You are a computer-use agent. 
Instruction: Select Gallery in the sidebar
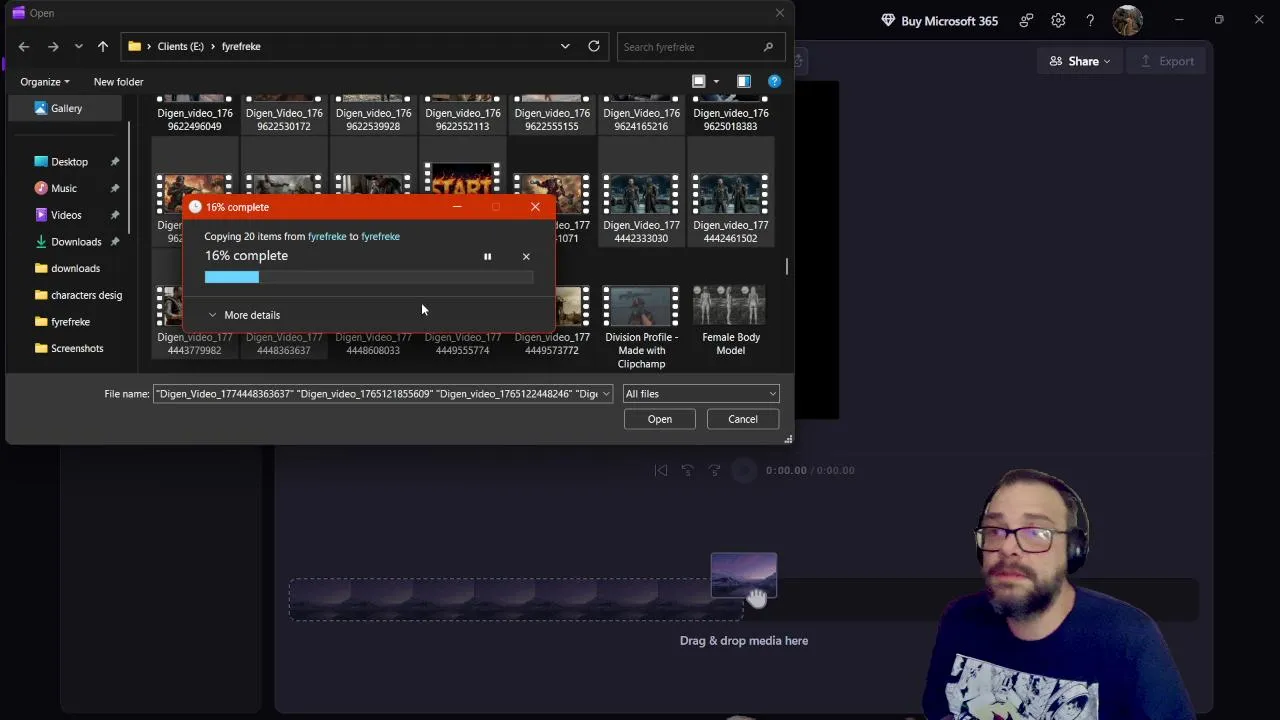tap(66, 108)
